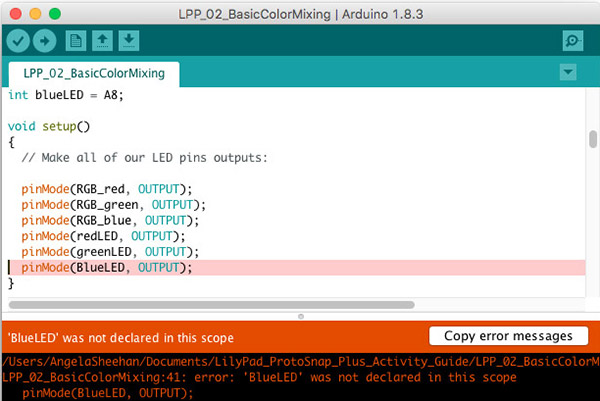Expand the tab options dropdown arrow
Image resolution: width=600 pixels, height=401 pixels.
[568, 73]
